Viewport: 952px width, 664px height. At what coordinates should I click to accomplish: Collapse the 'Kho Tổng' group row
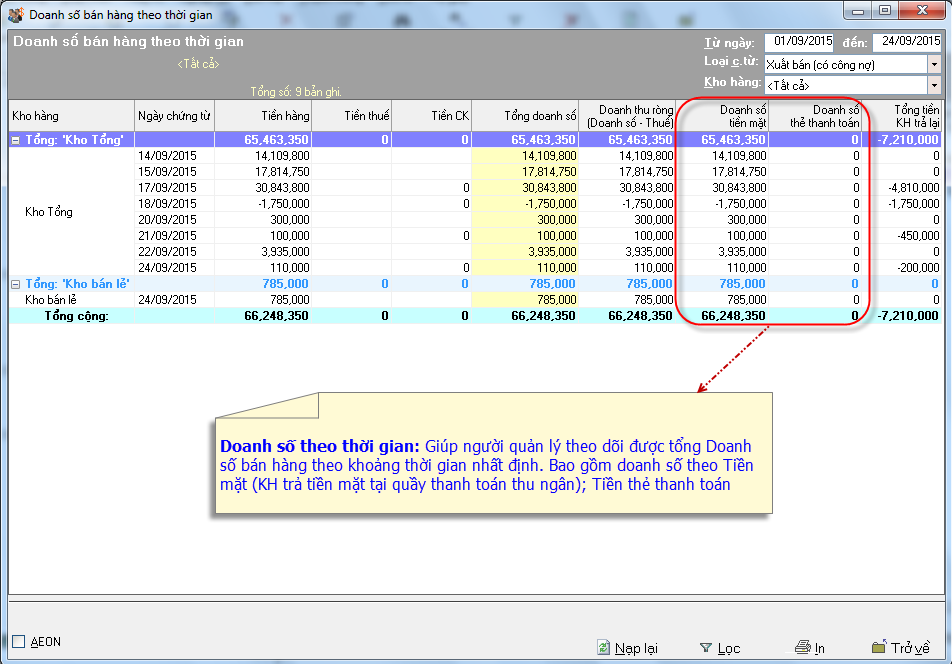pyautogui.click(x=16, y=140)
